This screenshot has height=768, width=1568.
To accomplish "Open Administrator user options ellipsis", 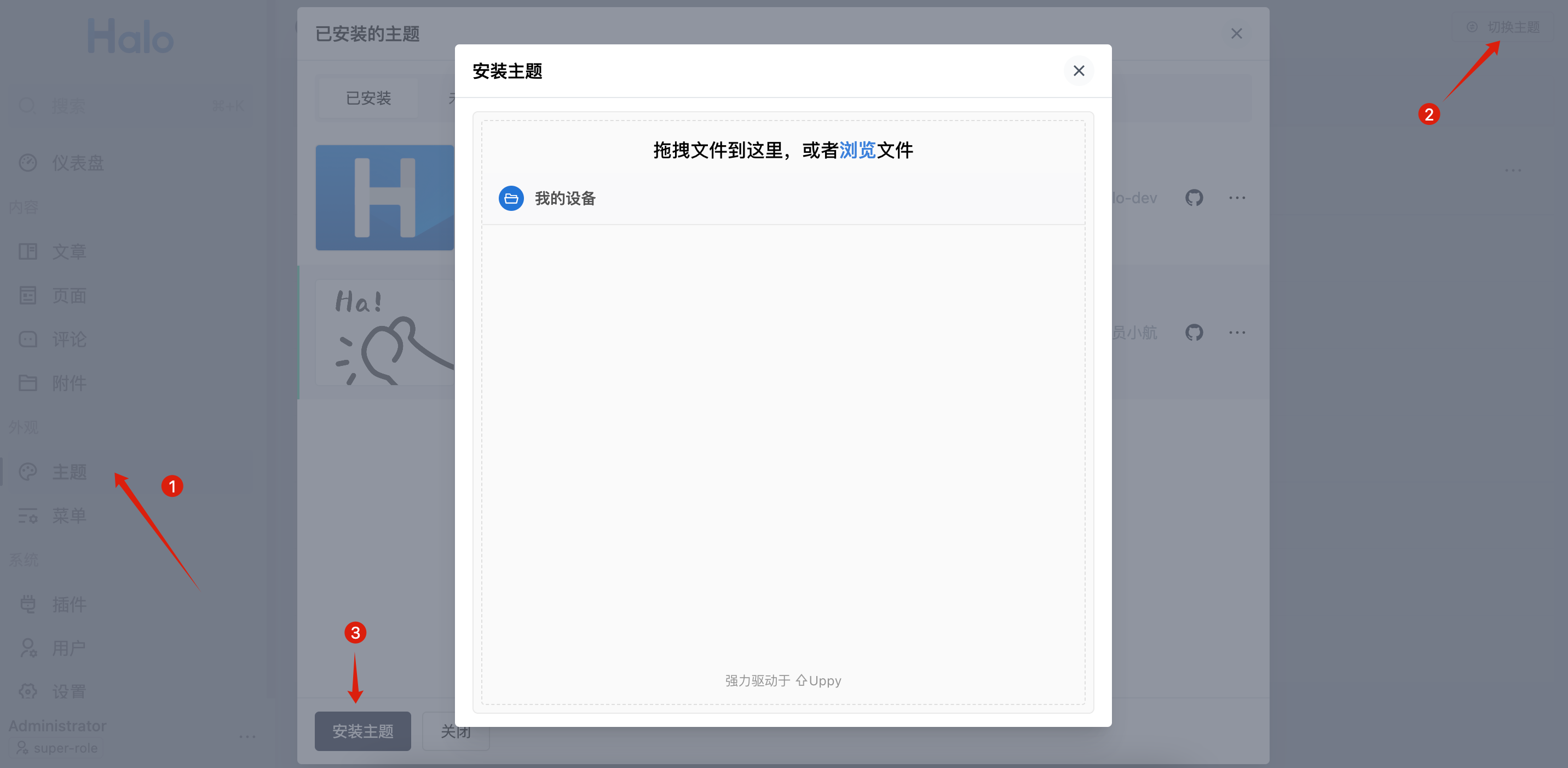I will click(247, 736).
